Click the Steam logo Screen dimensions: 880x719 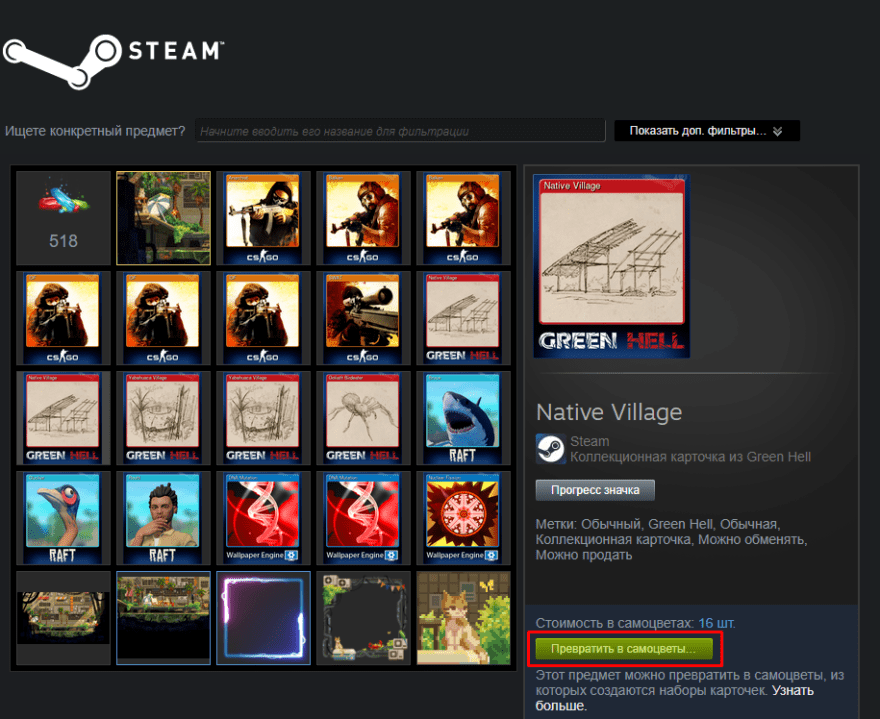(114, 61)
